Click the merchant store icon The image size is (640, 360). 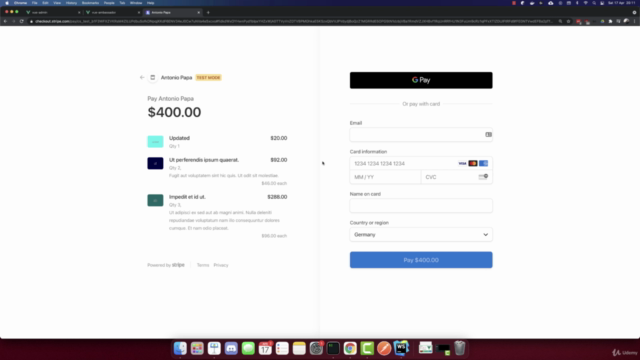point(153,78)
